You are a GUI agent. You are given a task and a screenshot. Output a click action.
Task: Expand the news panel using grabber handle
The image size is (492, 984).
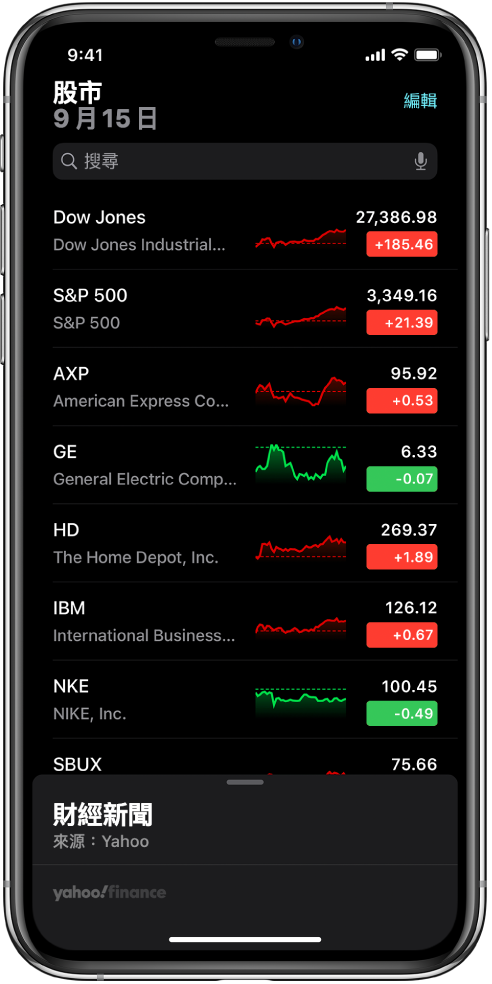[245, 783]
